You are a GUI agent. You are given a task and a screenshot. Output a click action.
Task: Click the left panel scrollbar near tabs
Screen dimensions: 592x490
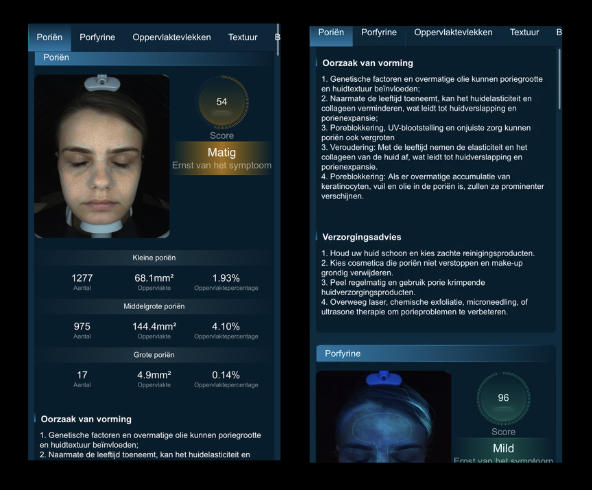(278, 40)
